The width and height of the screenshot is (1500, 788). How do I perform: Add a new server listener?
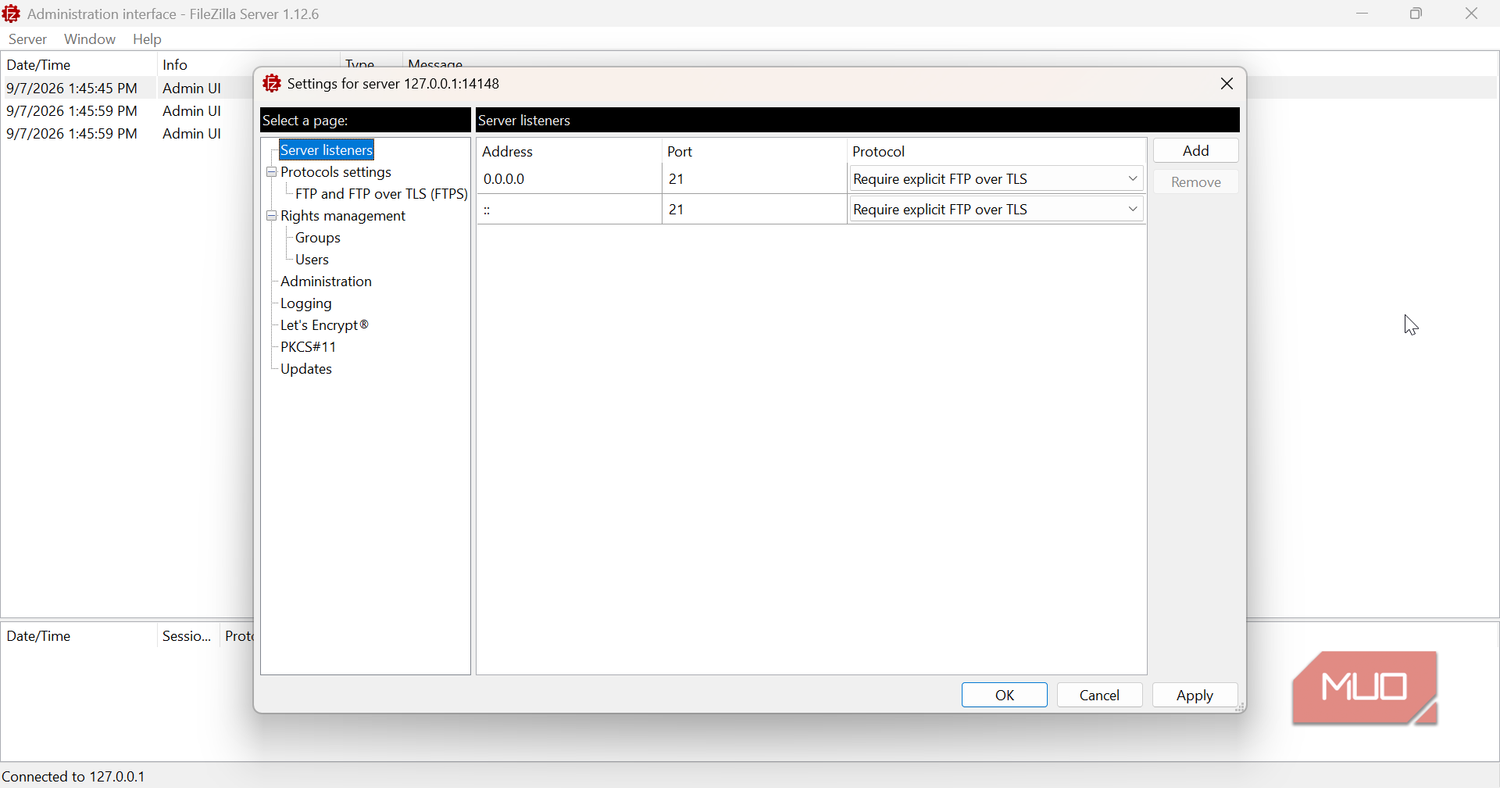[1196, 151]
